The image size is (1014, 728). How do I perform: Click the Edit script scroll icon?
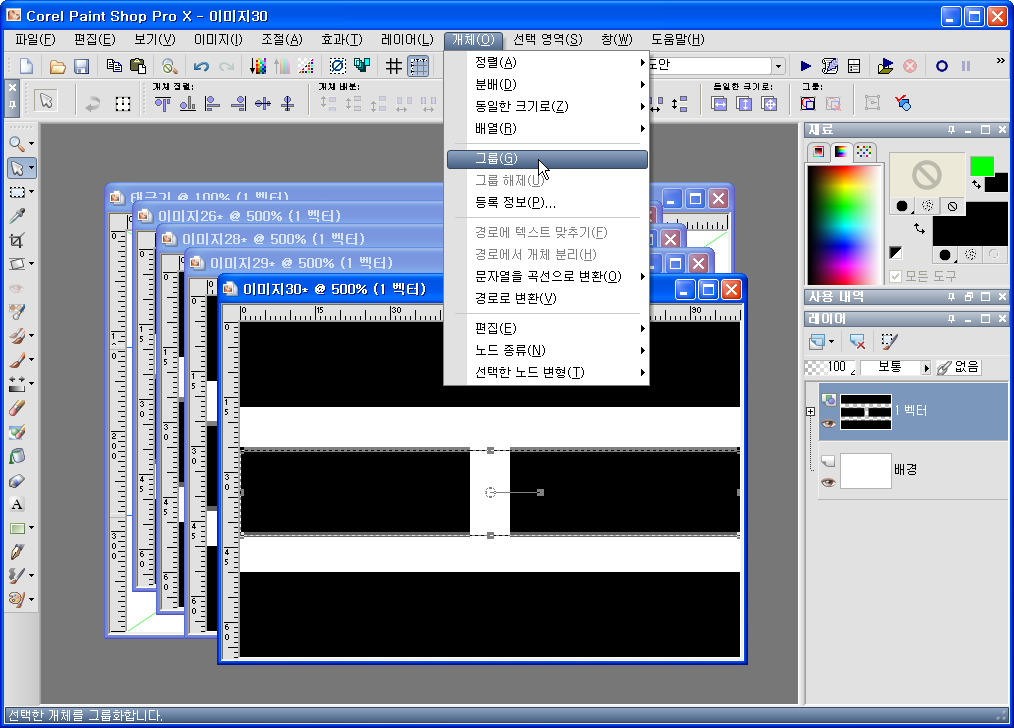(830, 65)
